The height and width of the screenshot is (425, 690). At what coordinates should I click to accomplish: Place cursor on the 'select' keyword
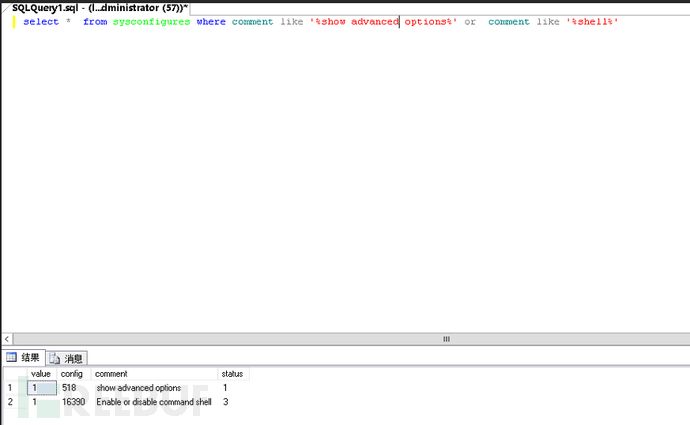(x=41, y=22)
